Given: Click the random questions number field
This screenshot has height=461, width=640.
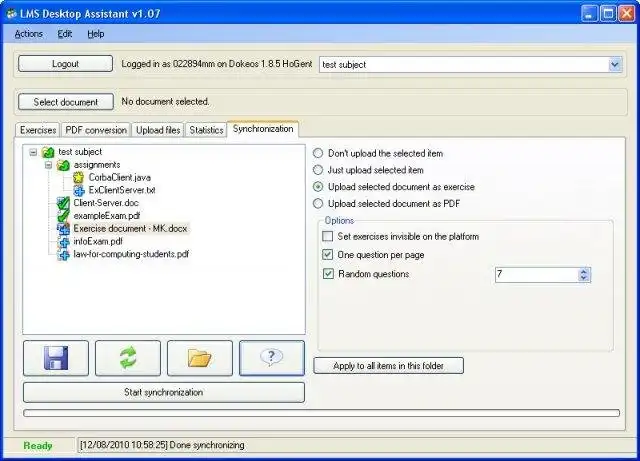Looking at the screenshot, I should coord(537,274).
